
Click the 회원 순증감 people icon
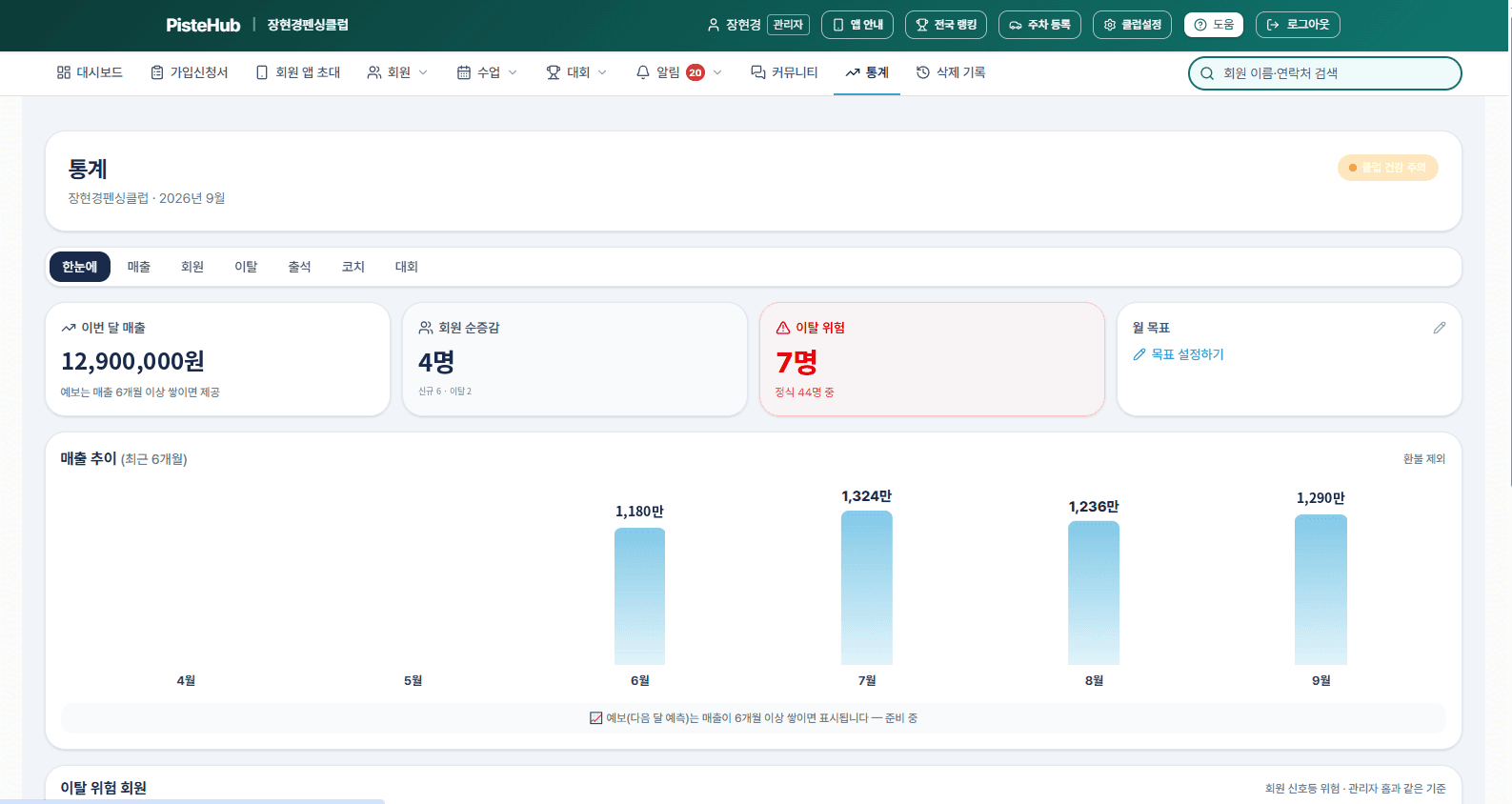click(426, 328)
